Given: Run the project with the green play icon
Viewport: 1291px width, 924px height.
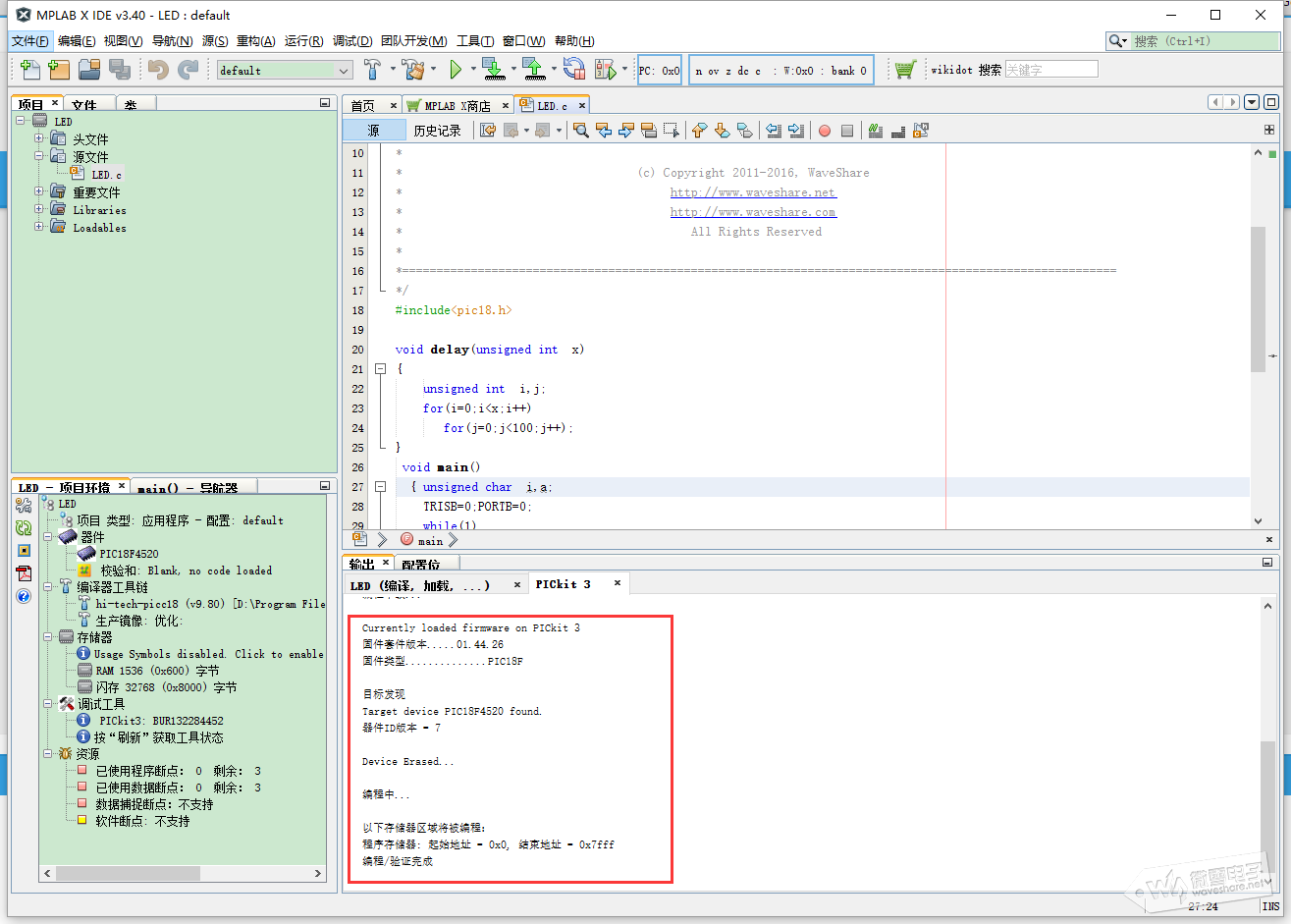Looking at the screenshot, I should (x=456, y=70).
